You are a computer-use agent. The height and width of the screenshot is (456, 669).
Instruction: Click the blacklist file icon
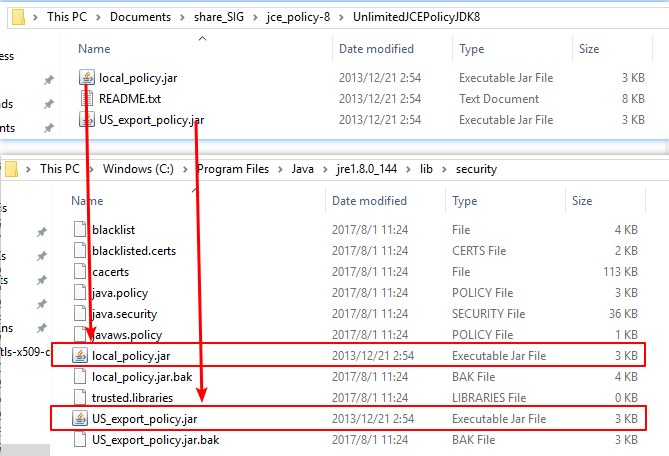(x=80, y=230)
